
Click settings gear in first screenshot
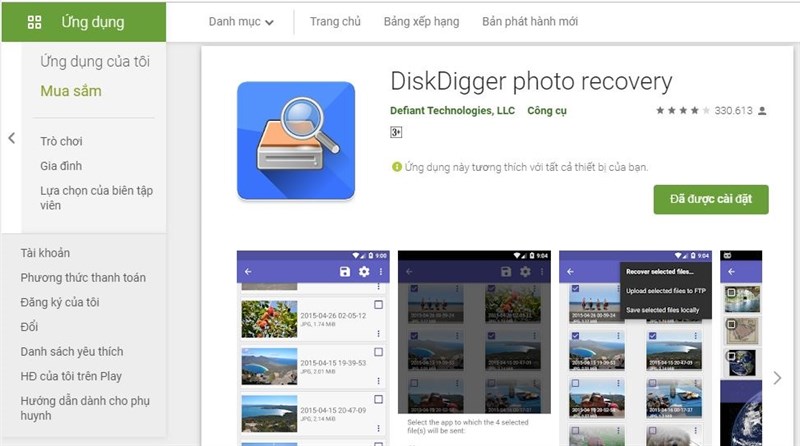[x=364, y=271]
